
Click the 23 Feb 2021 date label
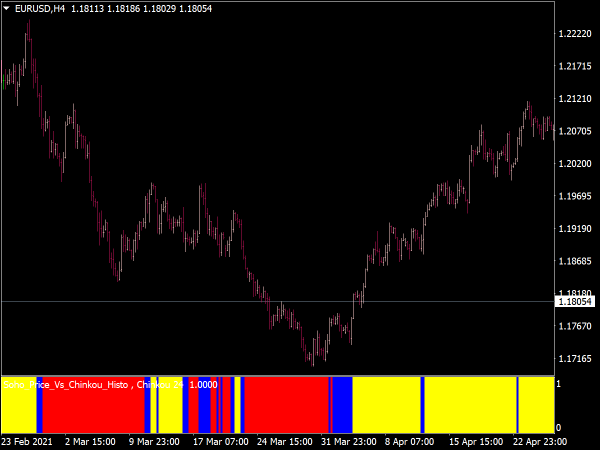(x=27, y=442)
